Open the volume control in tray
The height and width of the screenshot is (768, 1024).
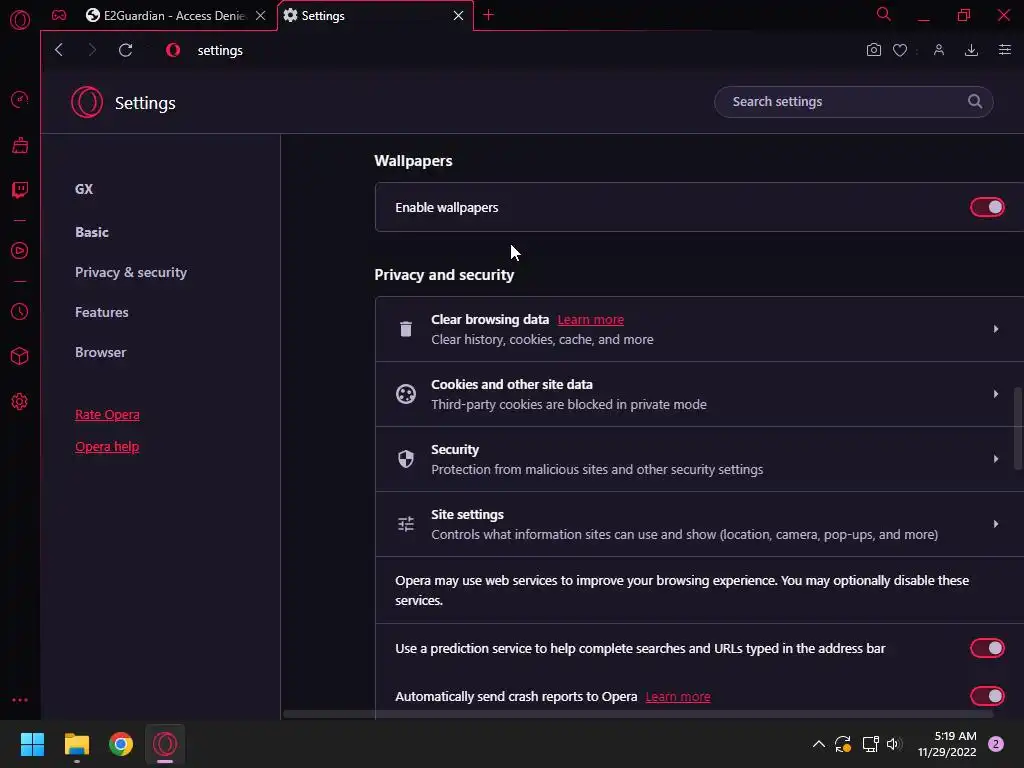click(894, 744)
